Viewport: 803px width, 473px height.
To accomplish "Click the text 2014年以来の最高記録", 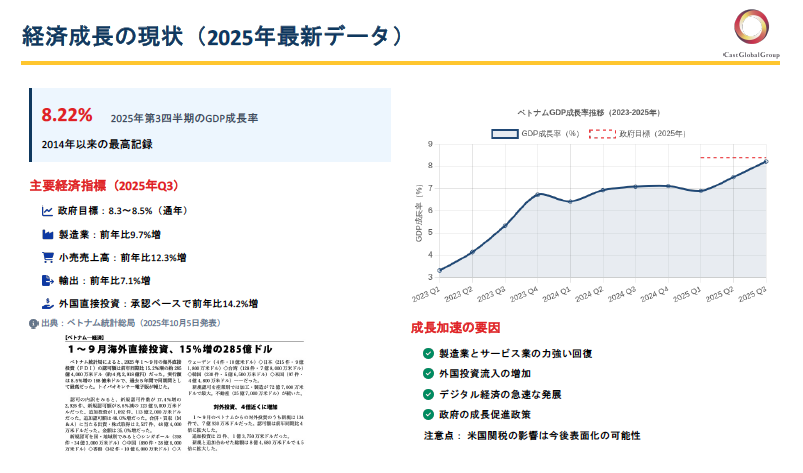I will (x=97, y=144).
